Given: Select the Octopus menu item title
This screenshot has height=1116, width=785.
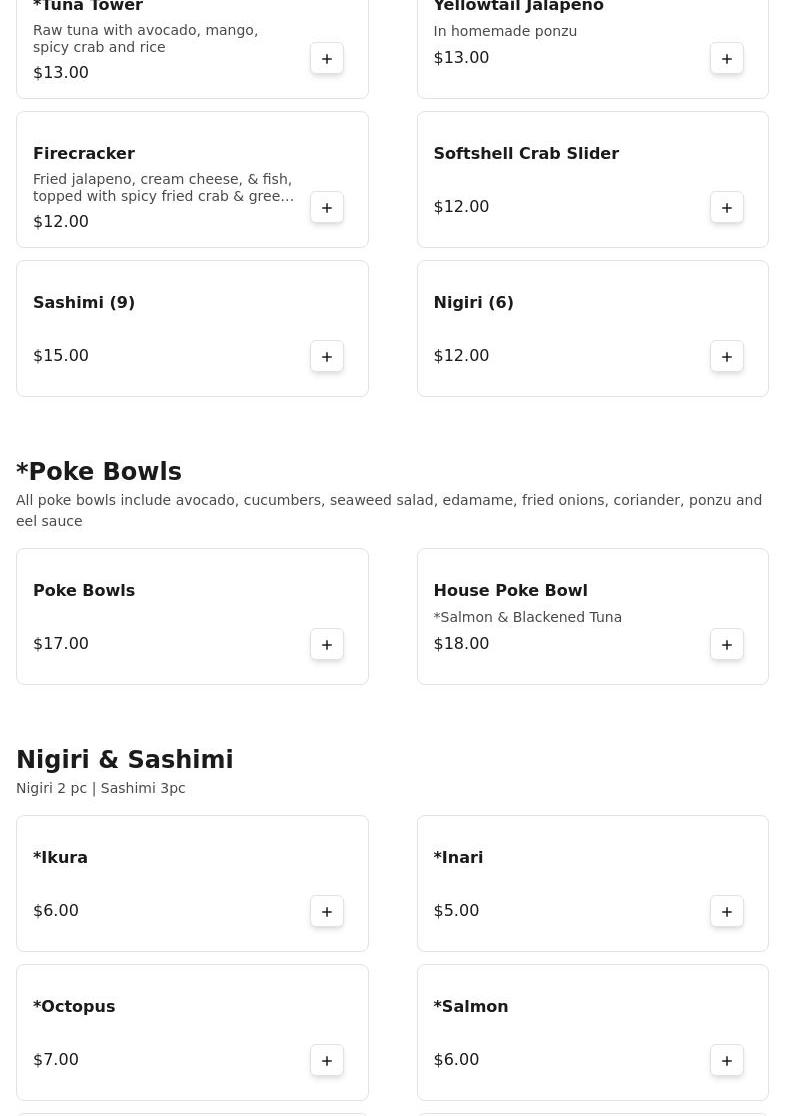Looking at the screenshot, I should pyautogui.click(x=74, y=1007).
